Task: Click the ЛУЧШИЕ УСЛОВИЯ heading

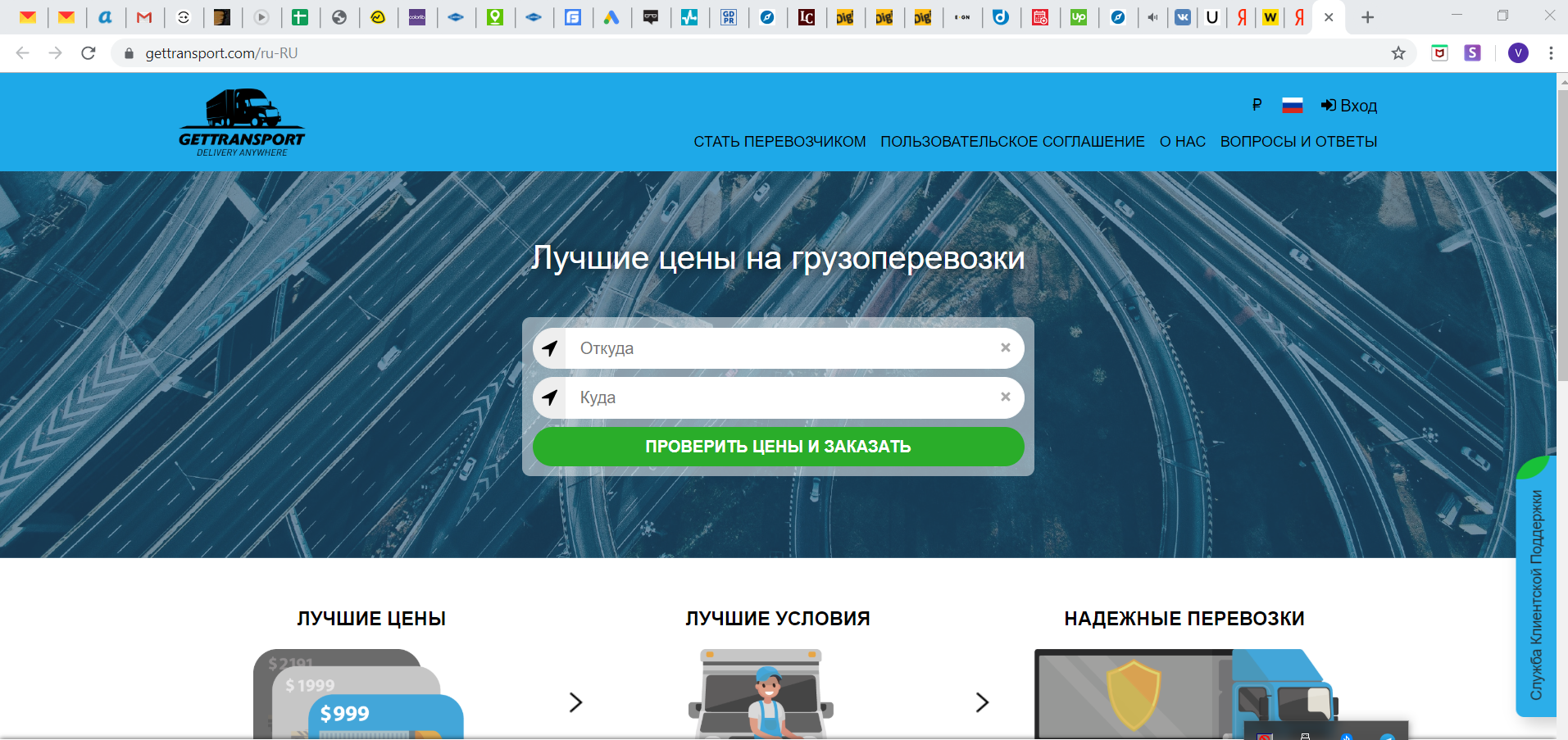Action: click(x=778, y=619)
